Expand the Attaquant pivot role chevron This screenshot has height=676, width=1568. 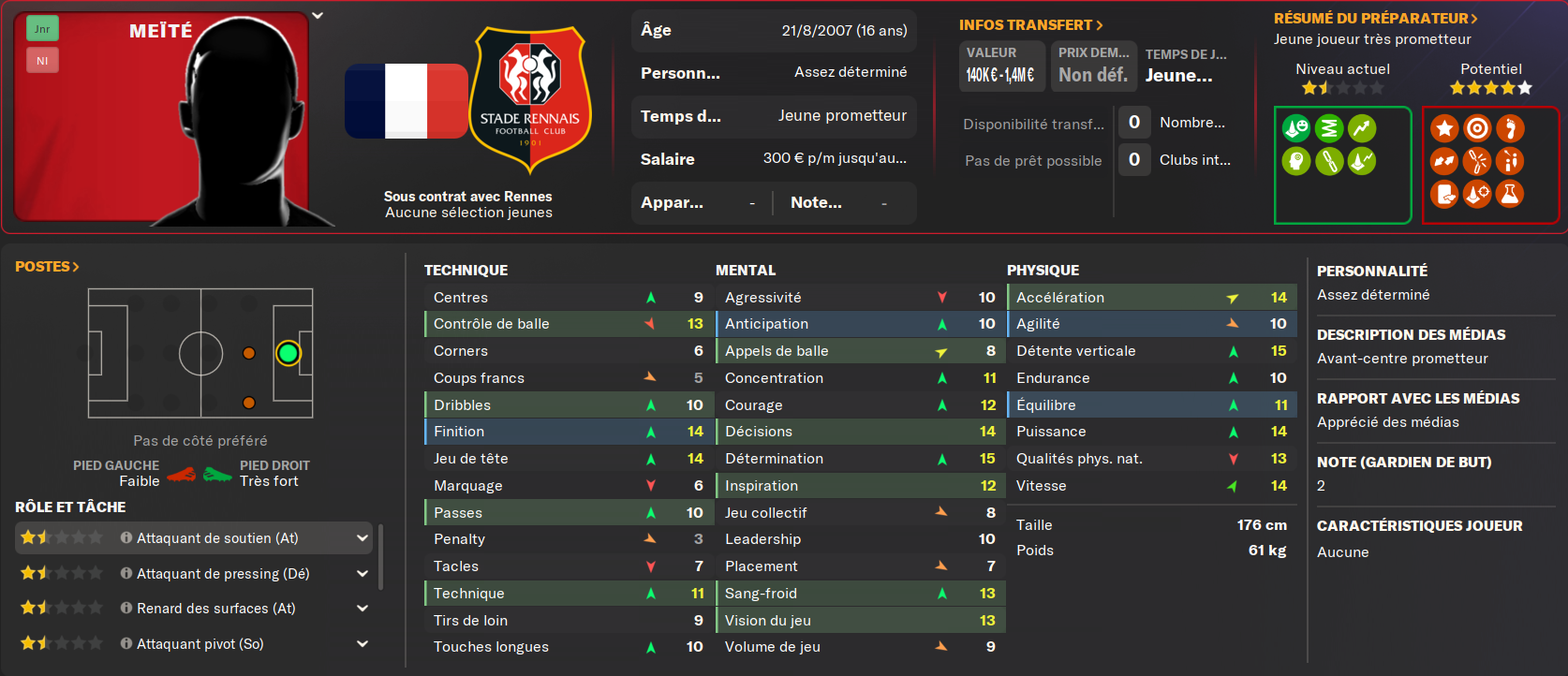tap(362, 644)
